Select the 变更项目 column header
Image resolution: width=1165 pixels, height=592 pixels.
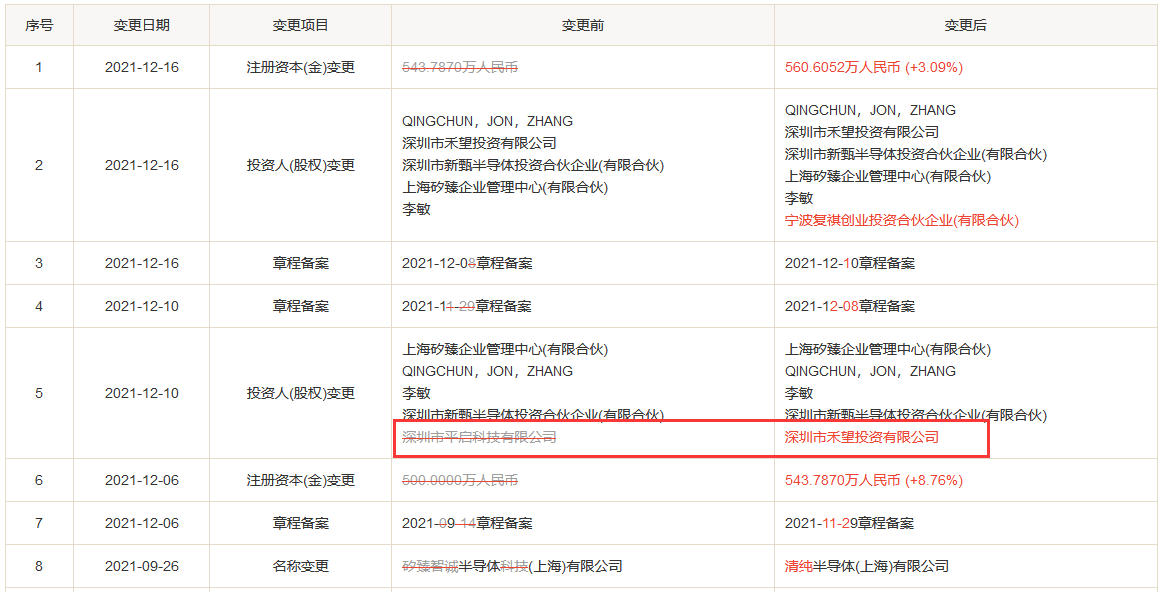300,25
